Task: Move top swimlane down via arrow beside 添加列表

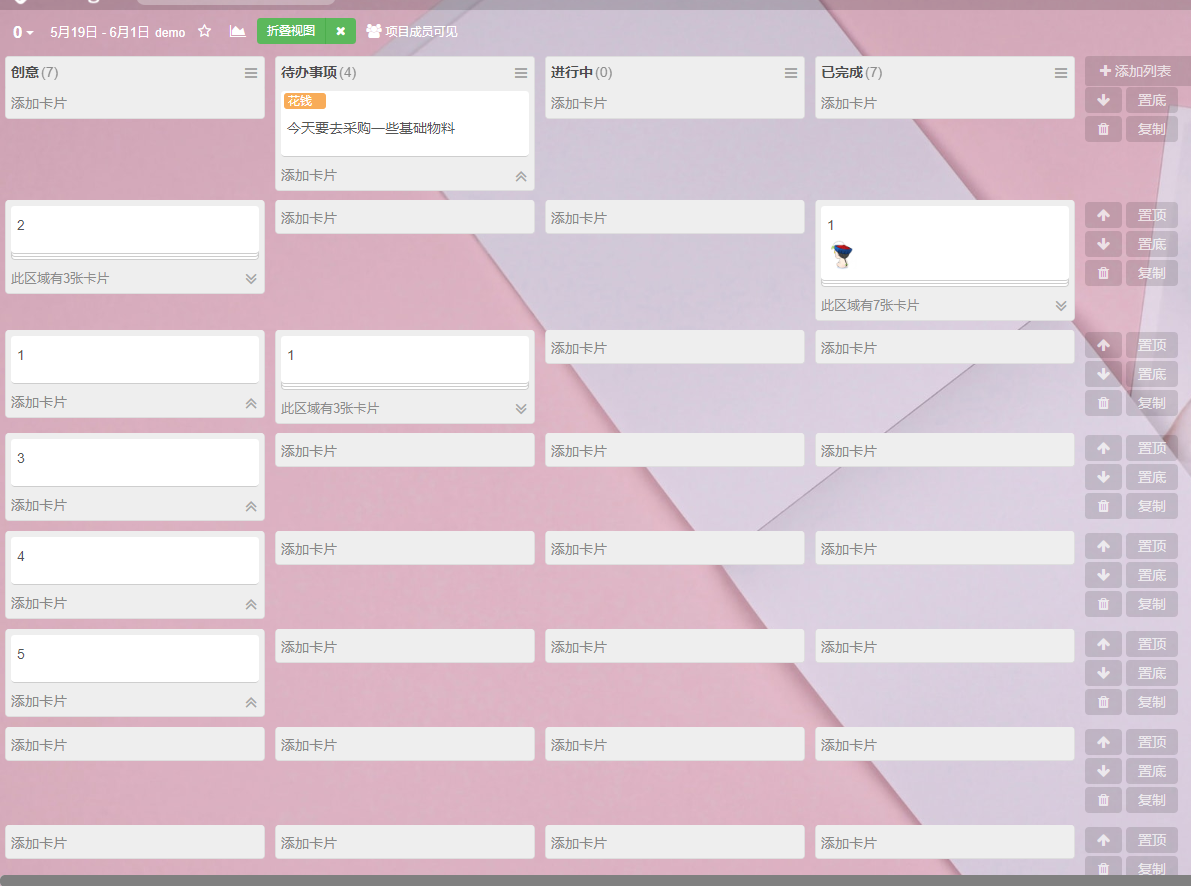Action: pyautogui.click(x=1104, y=100)
